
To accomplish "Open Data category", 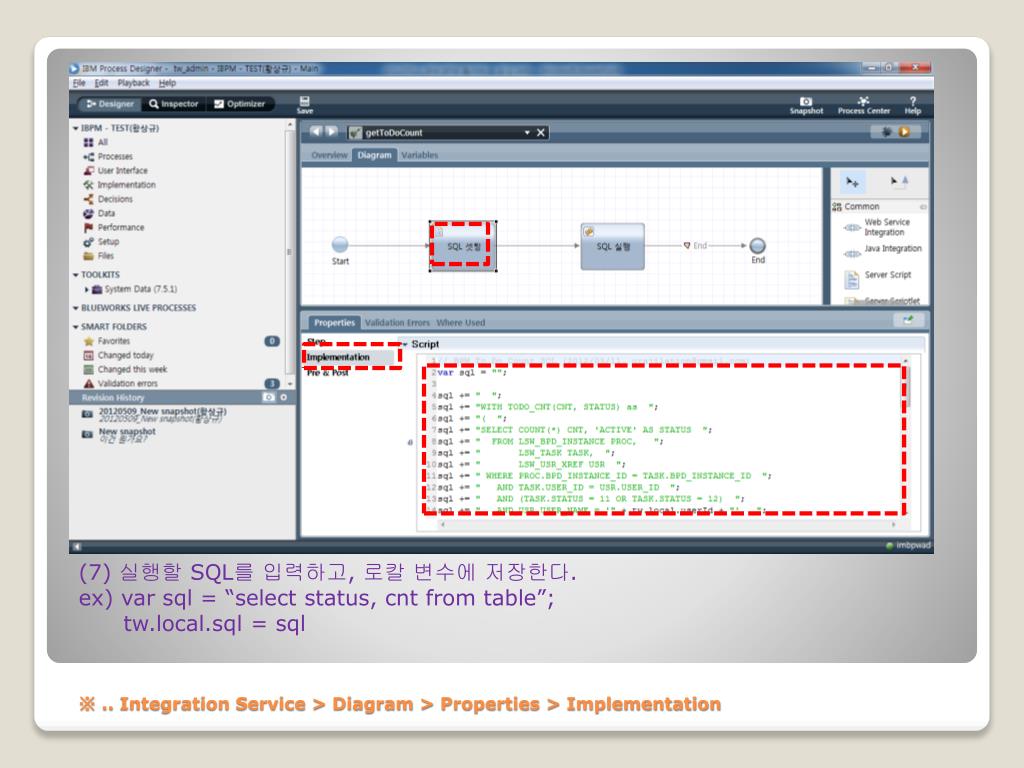I will click(x=99, y=214).
